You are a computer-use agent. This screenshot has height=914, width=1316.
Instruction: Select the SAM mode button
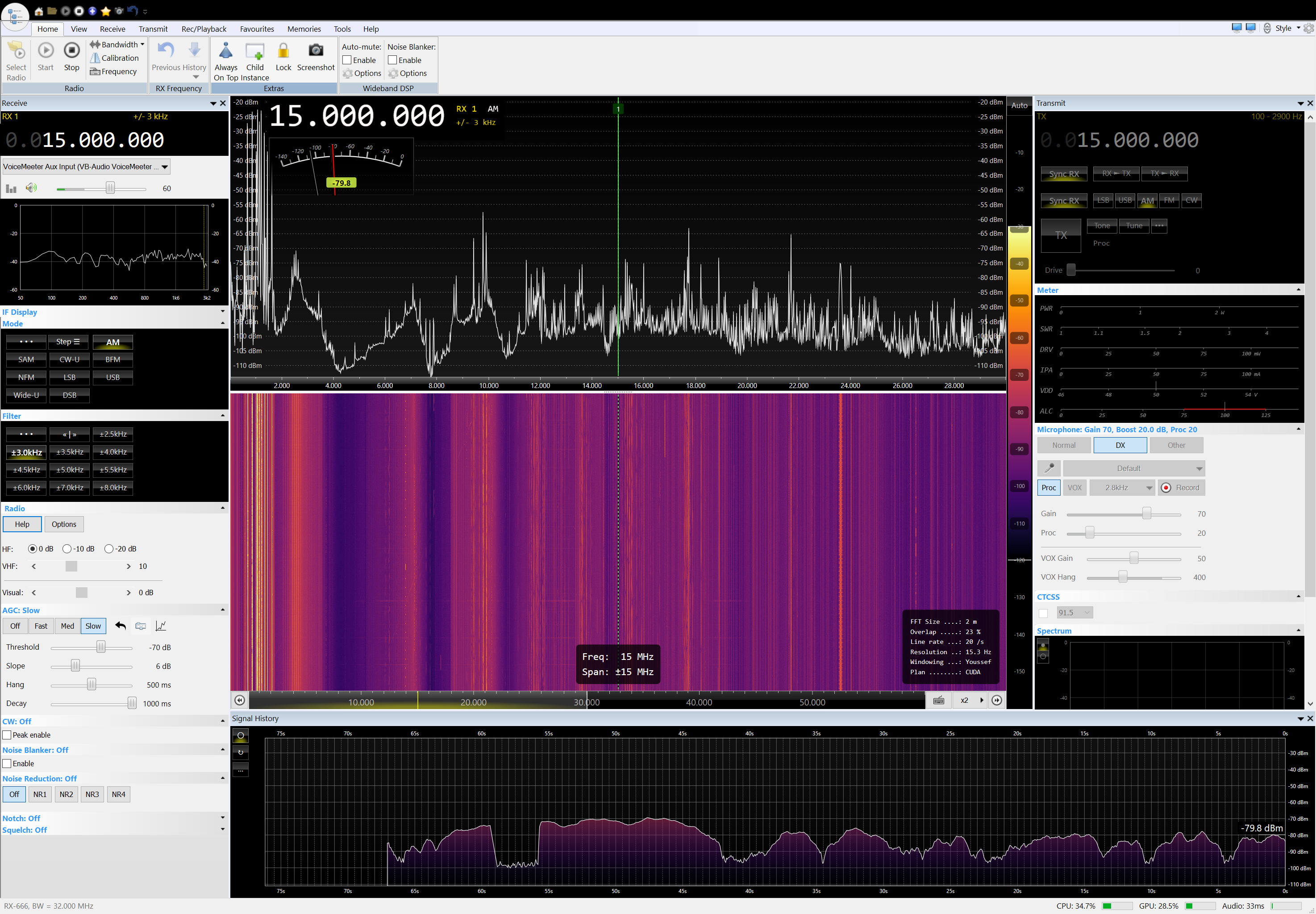point(26,359)
